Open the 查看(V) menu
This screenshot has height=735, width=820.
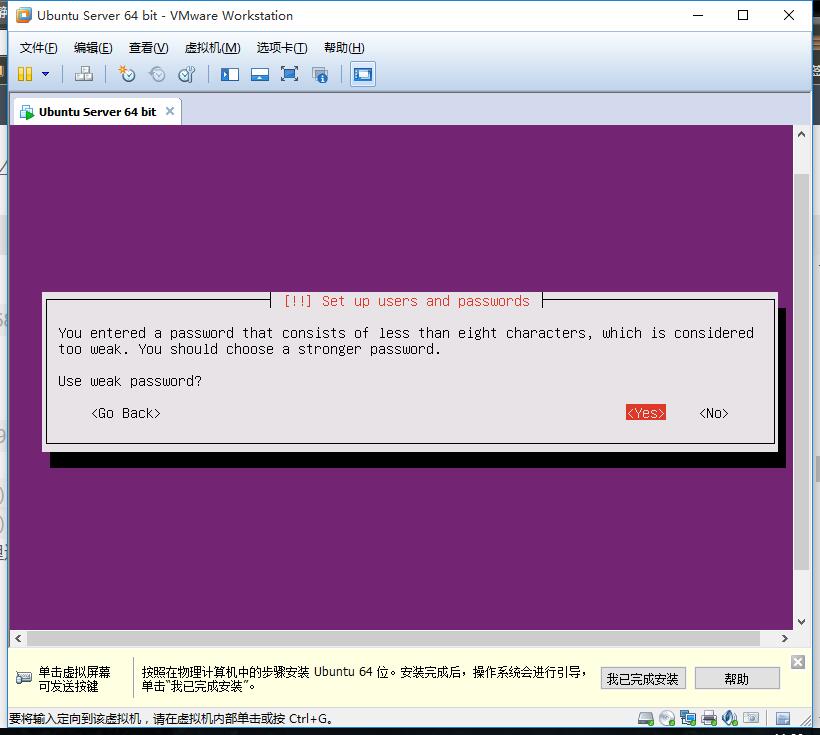tap(149, 48)
